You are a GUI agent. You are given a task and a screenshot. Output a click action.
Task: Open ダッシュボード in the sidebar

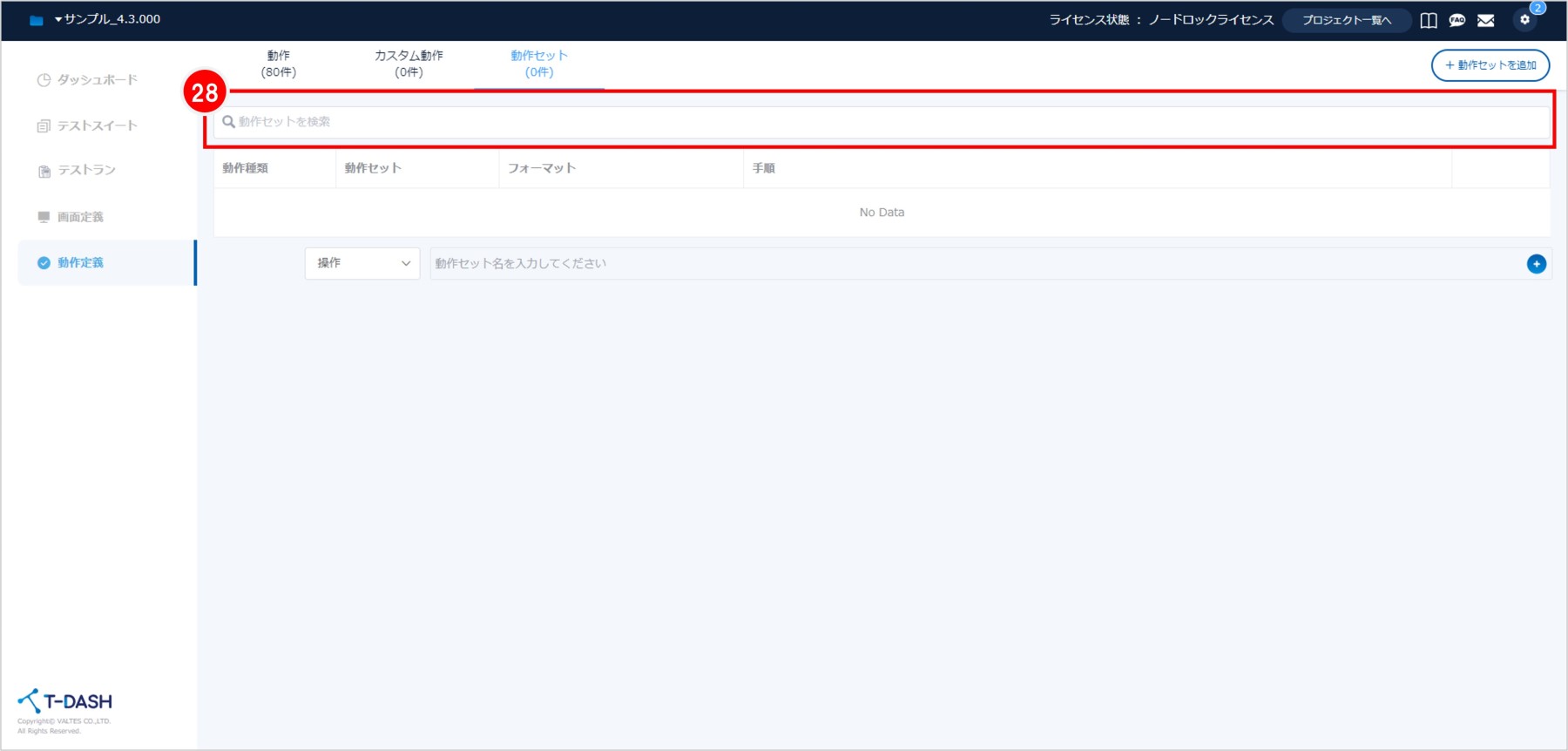97,80
